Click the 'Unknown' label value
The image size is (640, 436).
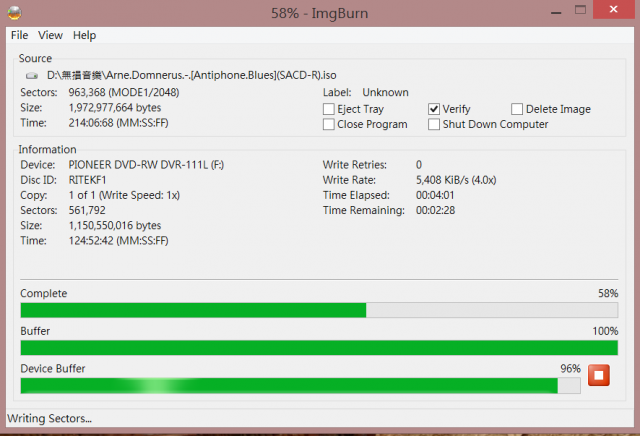(385, 93)
